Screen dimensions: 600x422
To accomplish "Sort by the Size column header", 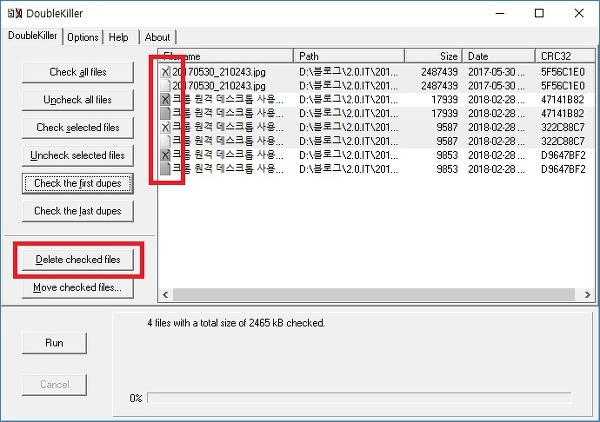I will click(434, 56).
